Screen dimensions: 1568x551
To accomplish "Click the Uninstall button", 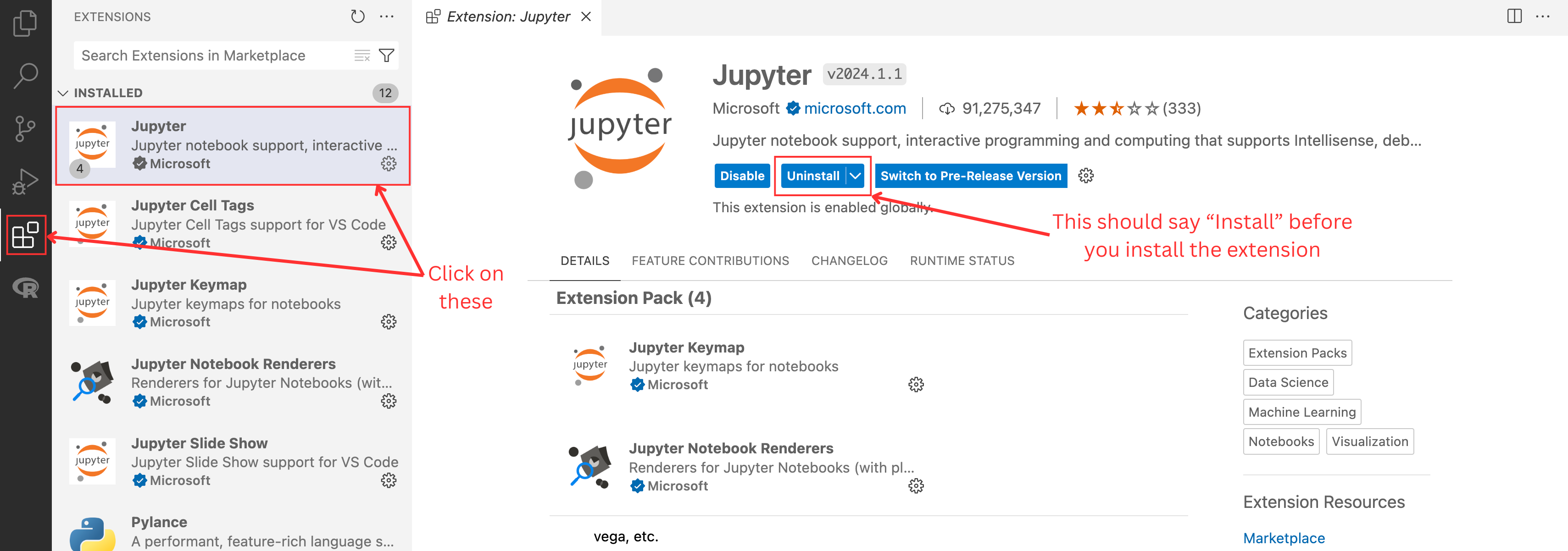I will (812, 176).
